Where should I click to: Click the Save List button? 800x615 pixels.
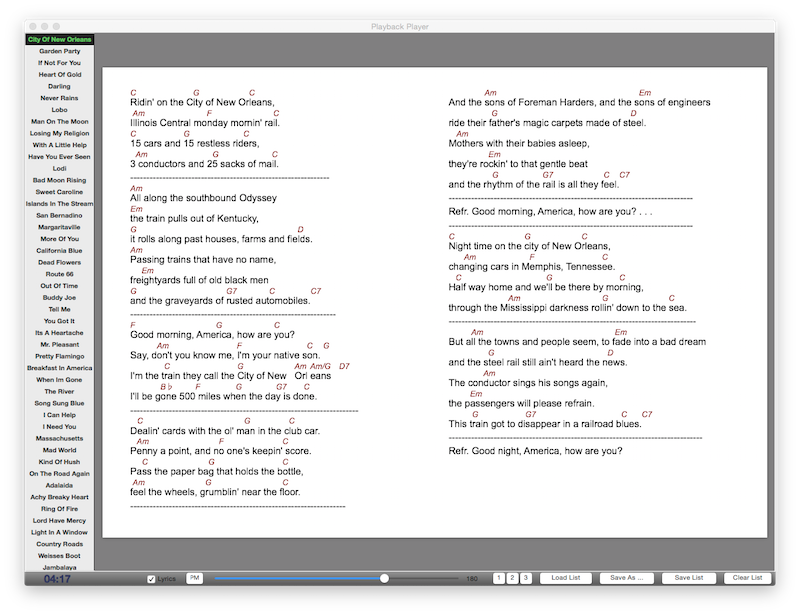[689, 578]
